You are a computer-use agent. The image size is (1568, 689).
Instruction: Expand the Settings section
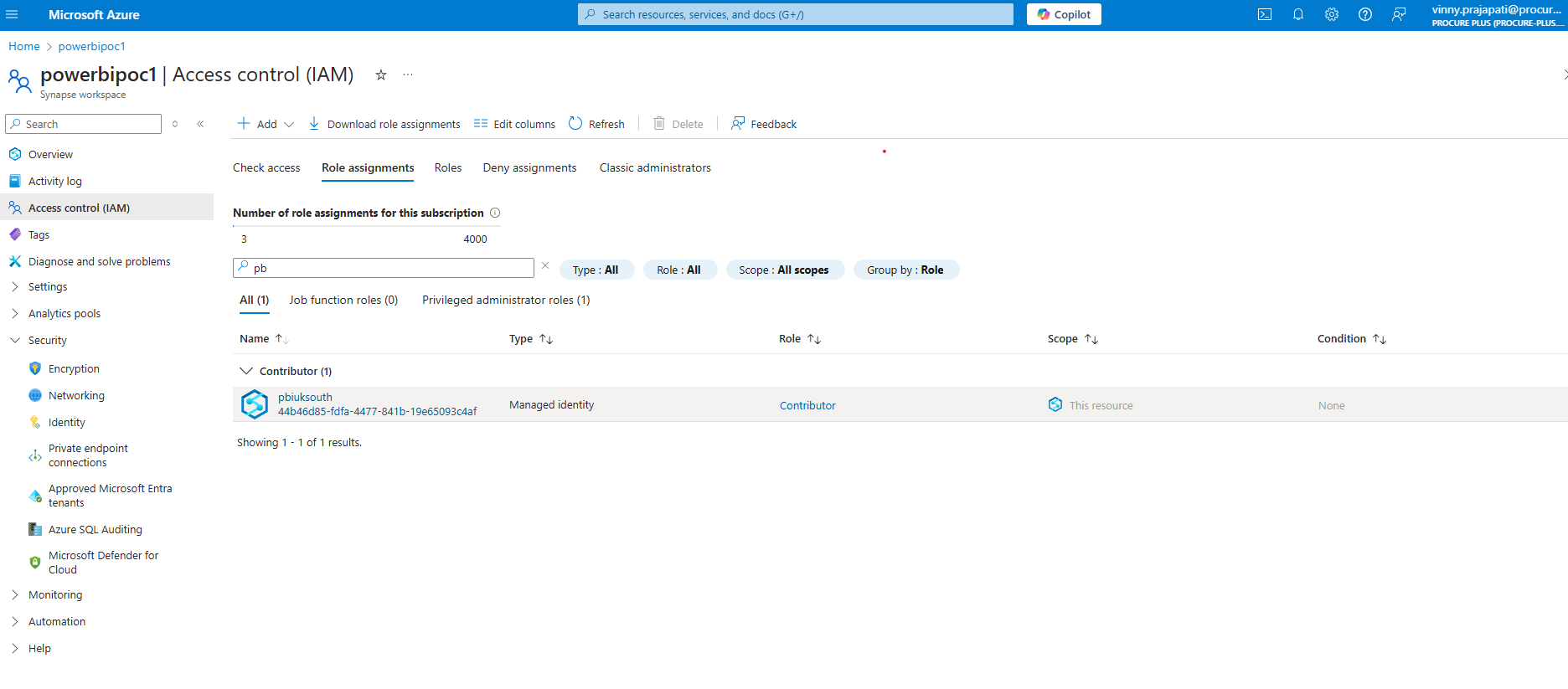coord(47,286)
